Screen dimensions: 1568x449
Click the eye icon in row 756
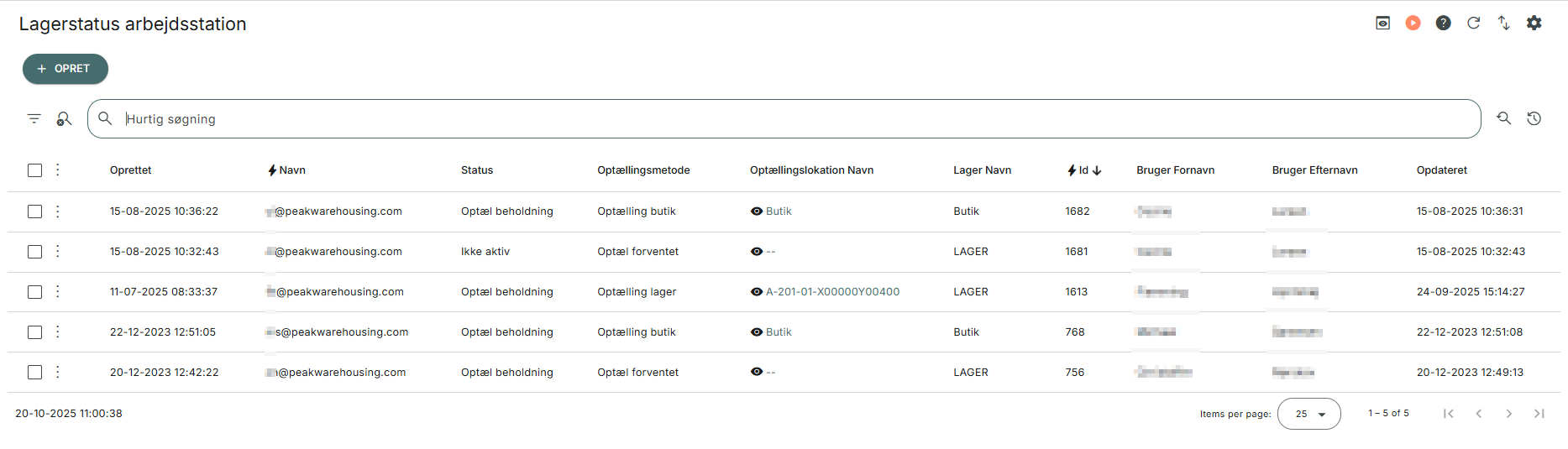pos(757,373)
